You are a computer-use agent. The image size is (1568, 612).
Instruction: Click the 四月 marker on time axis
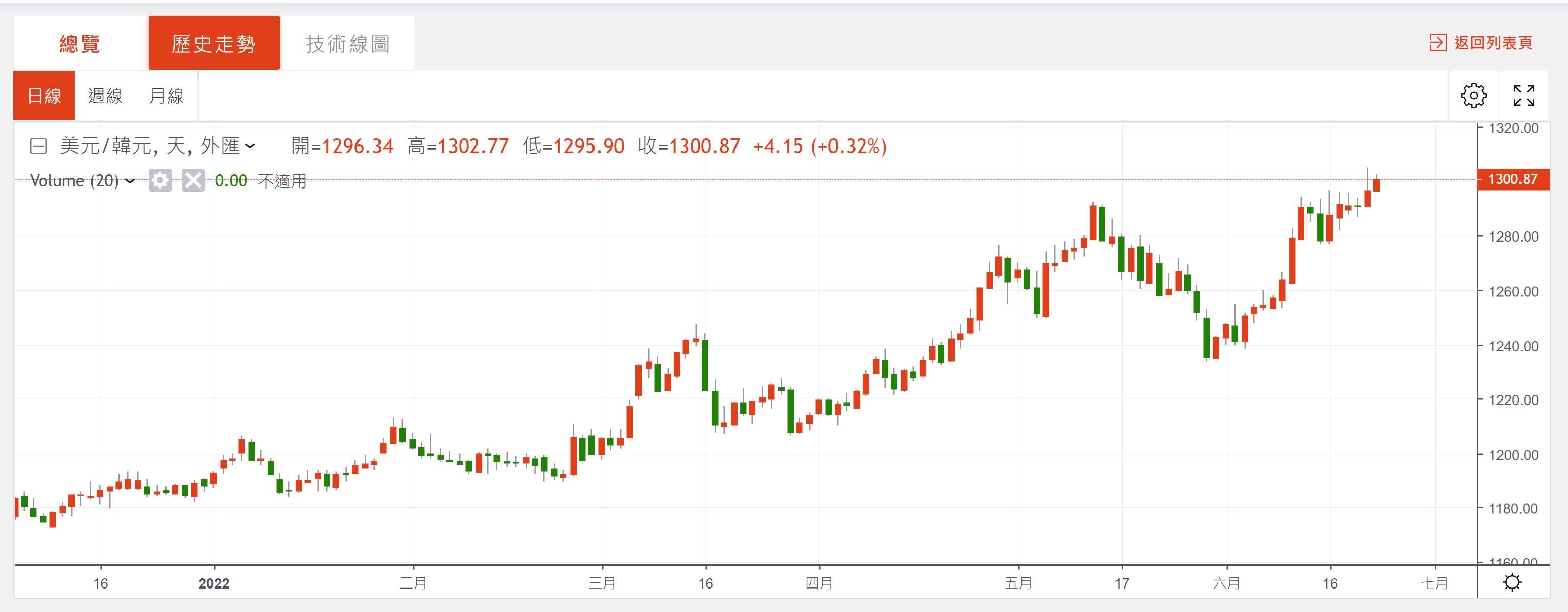[x=819, y=583]
